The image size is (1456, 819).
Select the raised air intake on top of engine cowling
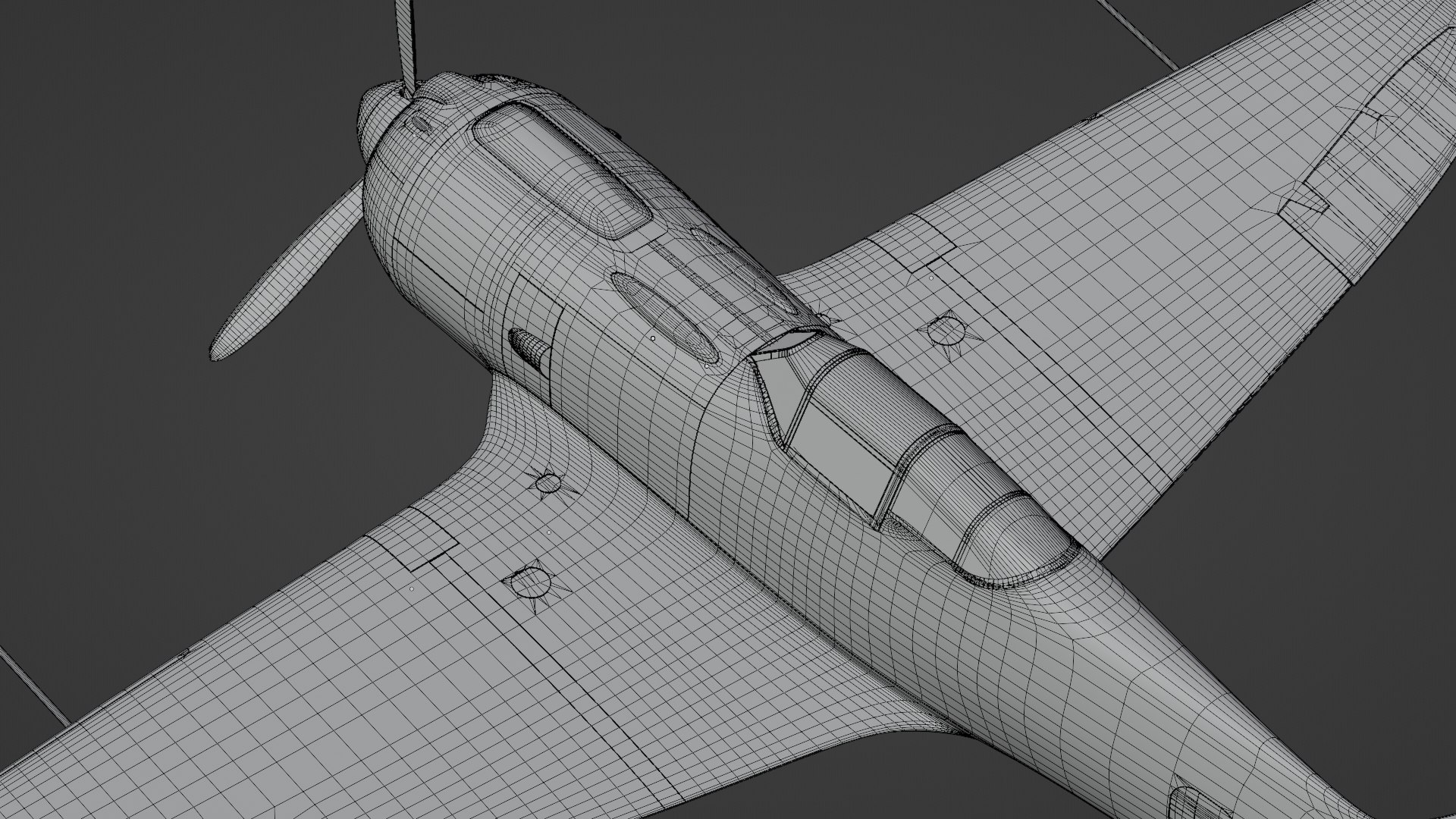[x=562, y=170]
